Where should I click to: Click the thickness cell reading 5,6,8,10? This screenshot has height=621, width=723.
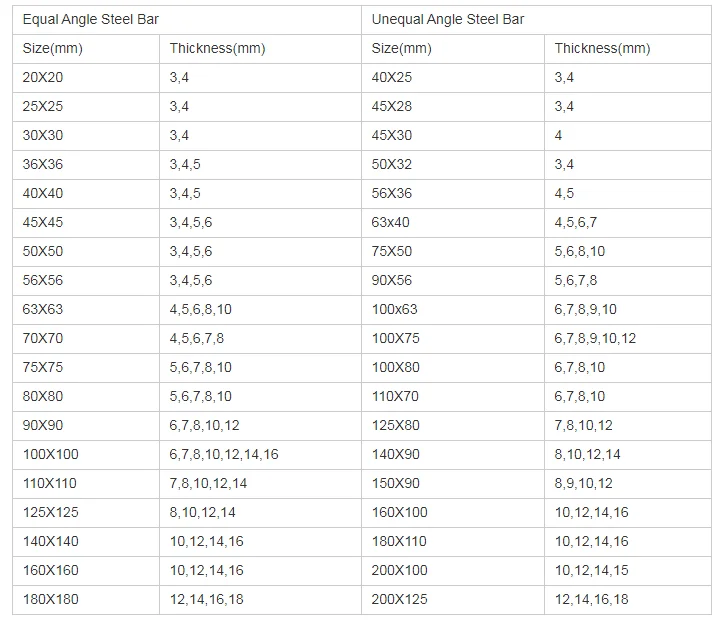tap(580, 251)
